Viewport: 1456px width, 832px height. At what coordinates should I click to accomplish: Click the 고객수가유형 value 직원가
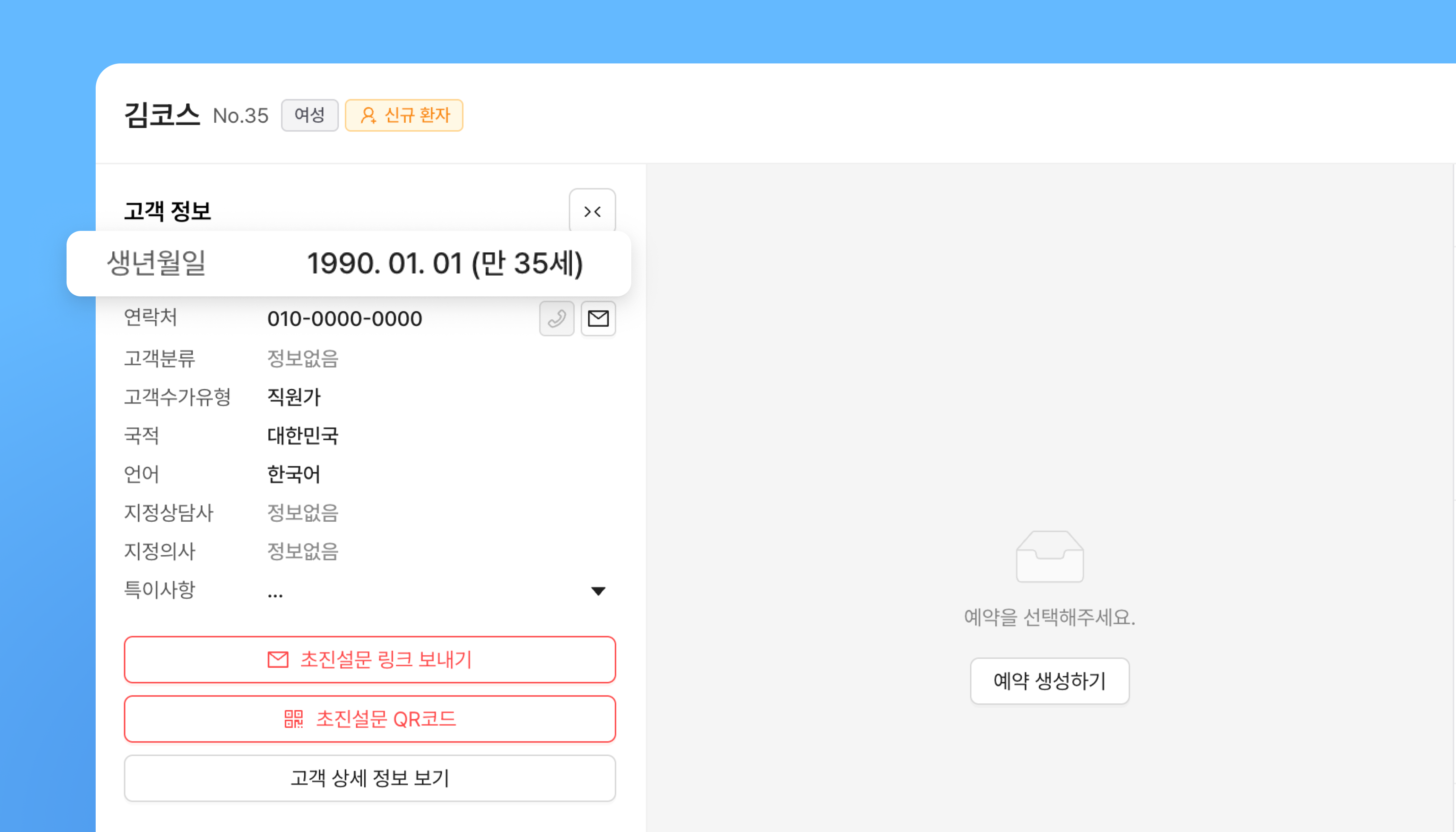click(x=294, y=397)
